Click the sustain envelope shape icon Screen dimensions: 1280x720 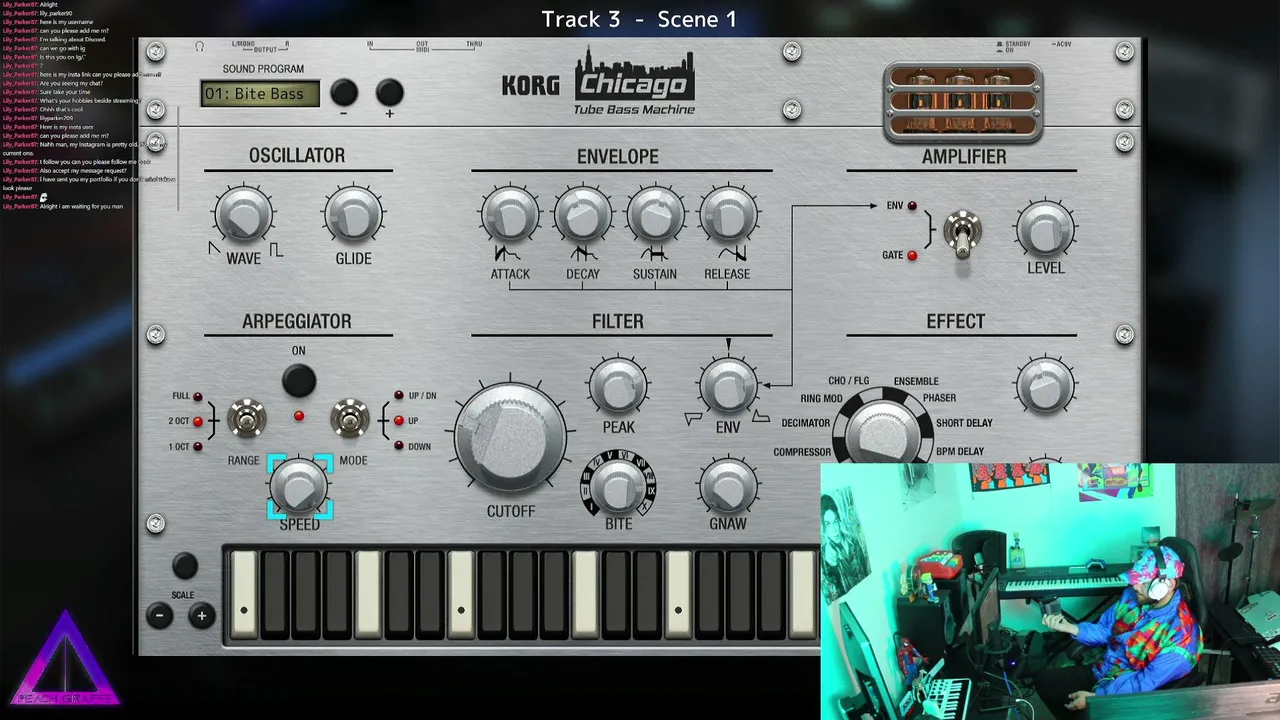coord(655,255)
